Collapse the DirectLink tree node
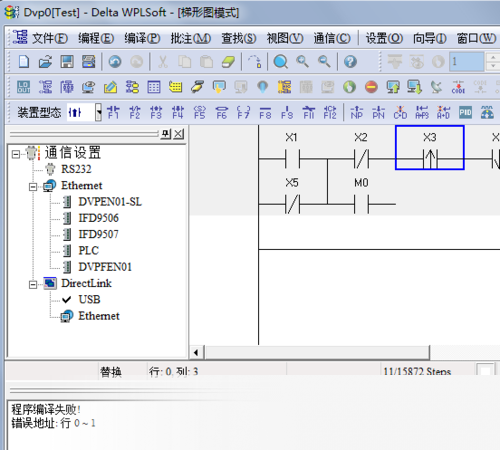 pos(33,285)
